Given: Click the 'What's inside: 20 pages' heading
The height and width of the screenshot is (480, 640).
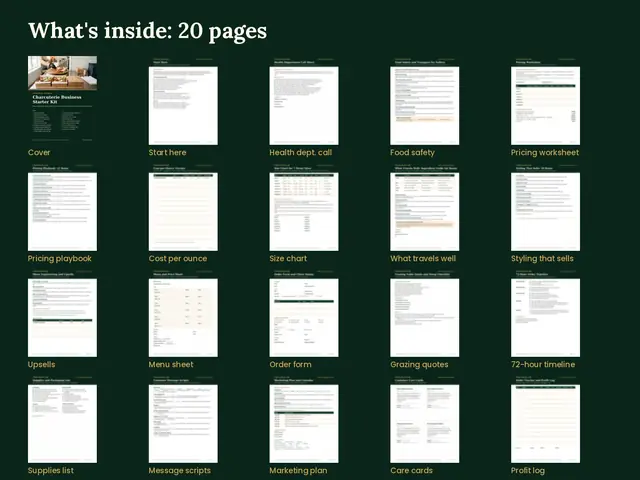Looking at the screenshot, I should (147, 31).
